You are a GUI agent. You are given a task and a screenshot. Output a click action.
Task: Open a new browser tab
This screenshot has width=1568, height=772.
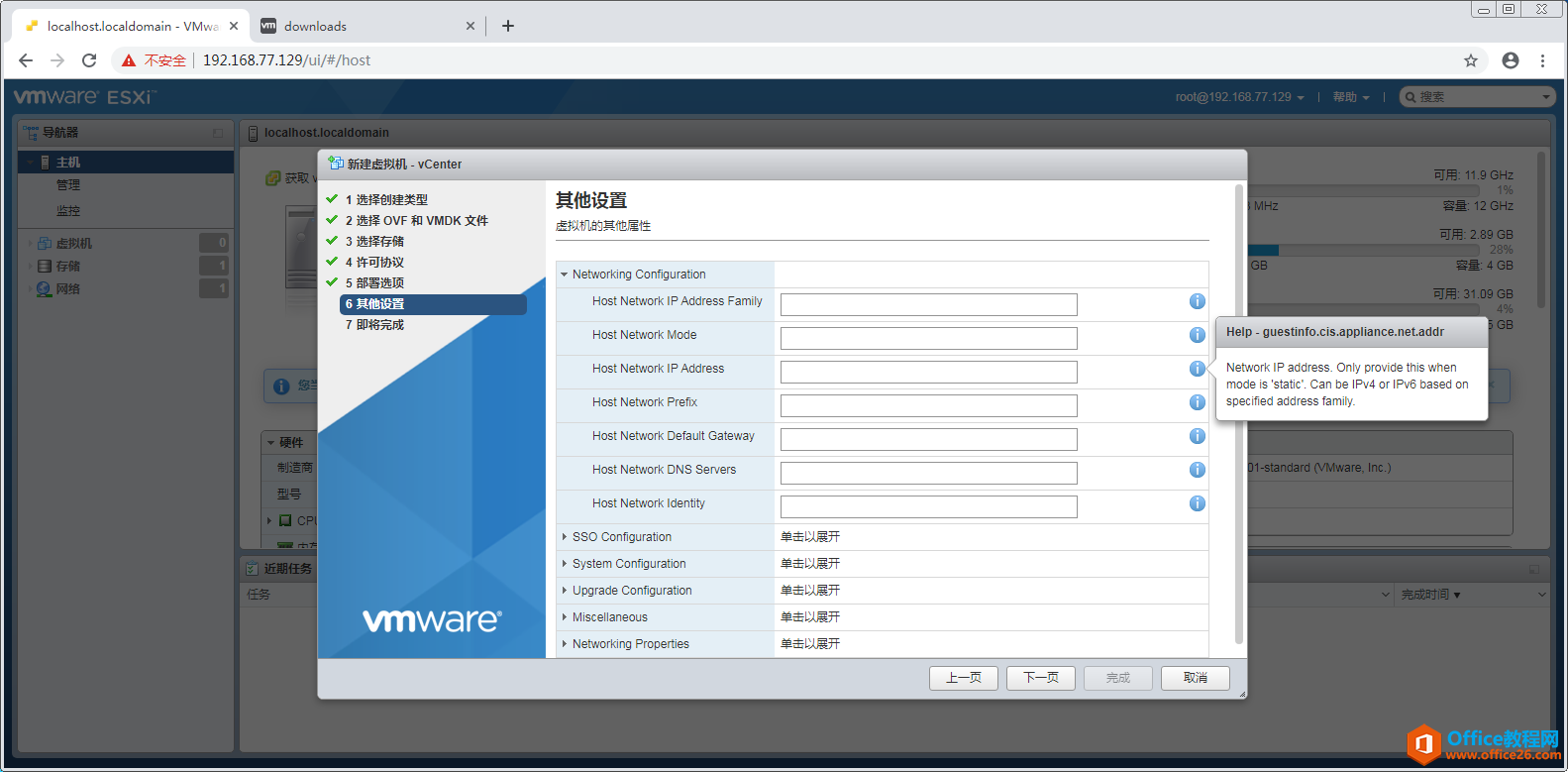click(508, 26)
